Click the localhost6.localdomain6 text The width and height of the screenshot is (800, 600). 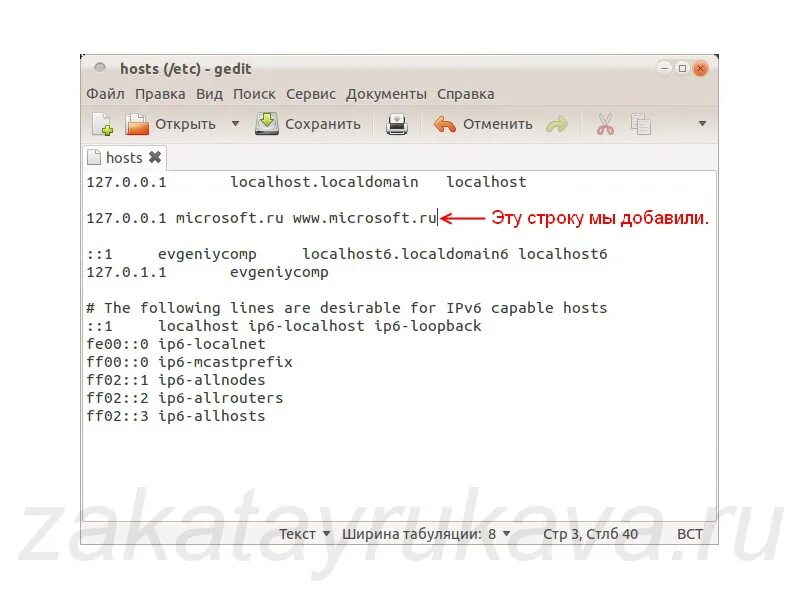coord(405,254)
